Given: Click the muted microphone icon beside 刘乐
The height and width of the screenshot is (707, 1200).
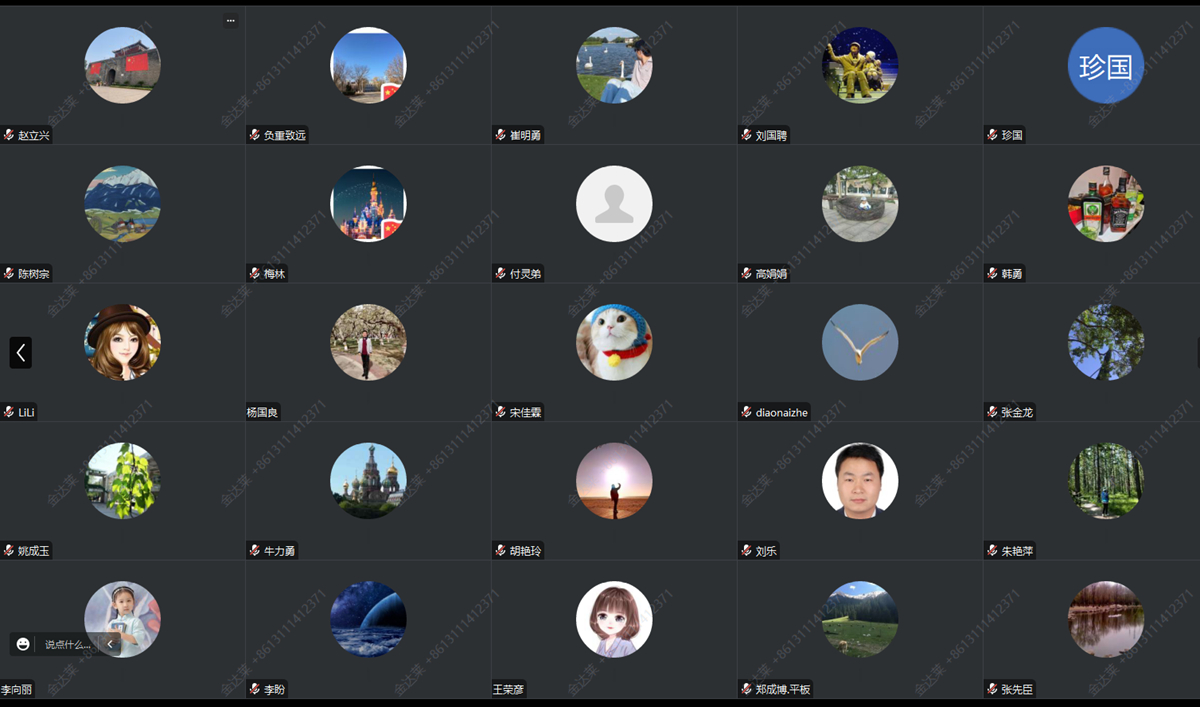Looking at the screenshot, I should click(x=746, y=551).
